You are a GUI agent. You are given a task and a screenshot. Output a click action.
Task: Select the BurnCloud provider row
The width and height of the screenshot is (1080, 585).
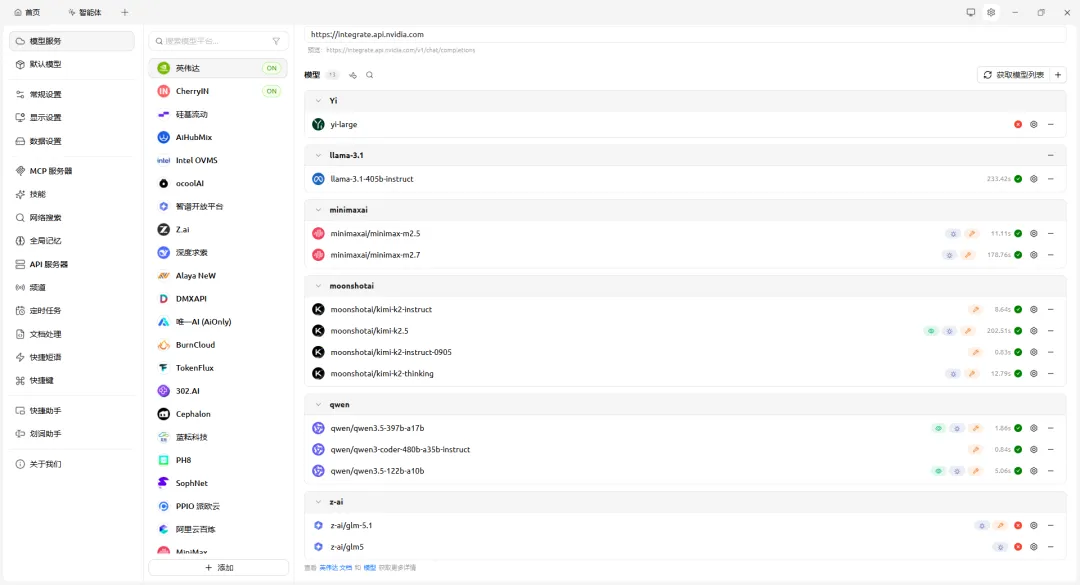click(218, 345)
